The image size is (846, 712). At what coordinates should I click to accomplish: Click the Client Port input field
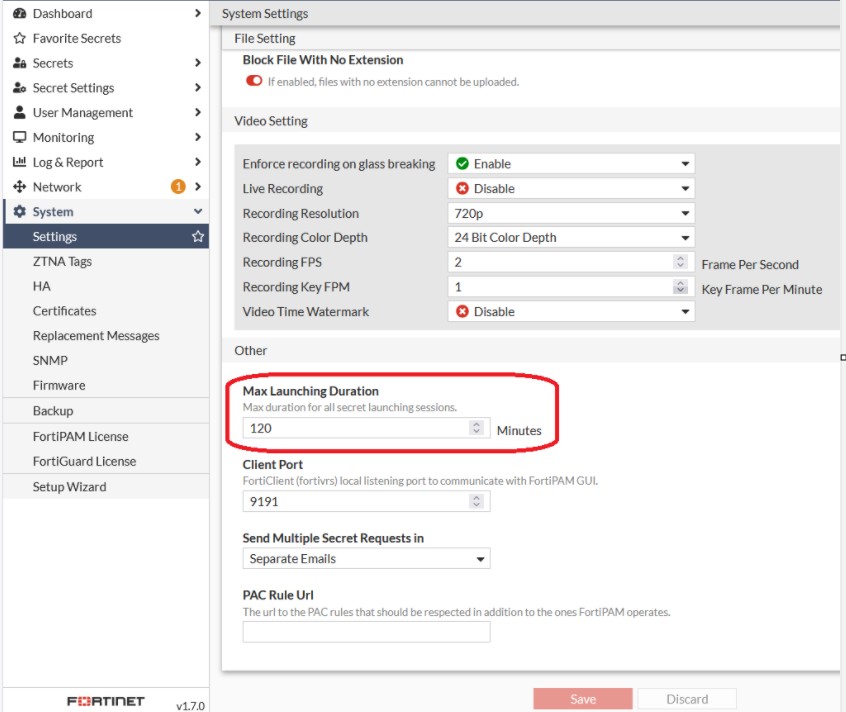[366, 502]
